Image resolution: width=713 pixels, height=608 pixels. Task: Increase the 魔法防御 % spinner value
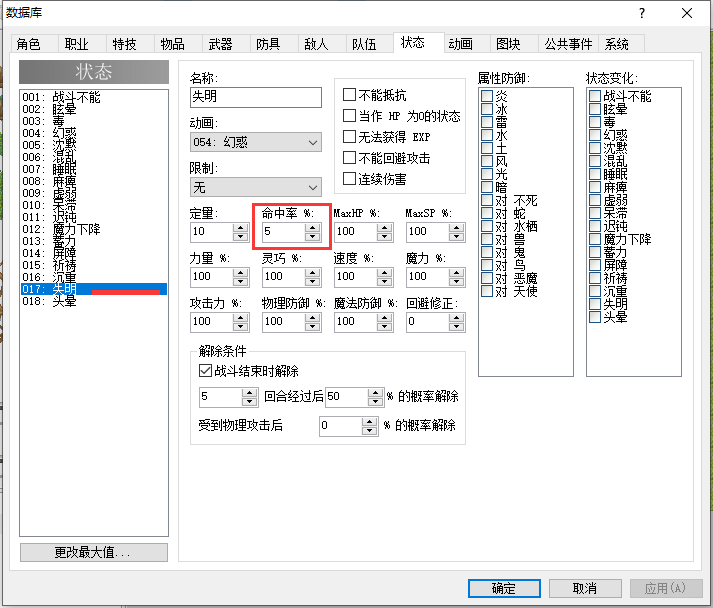point(384,317)
